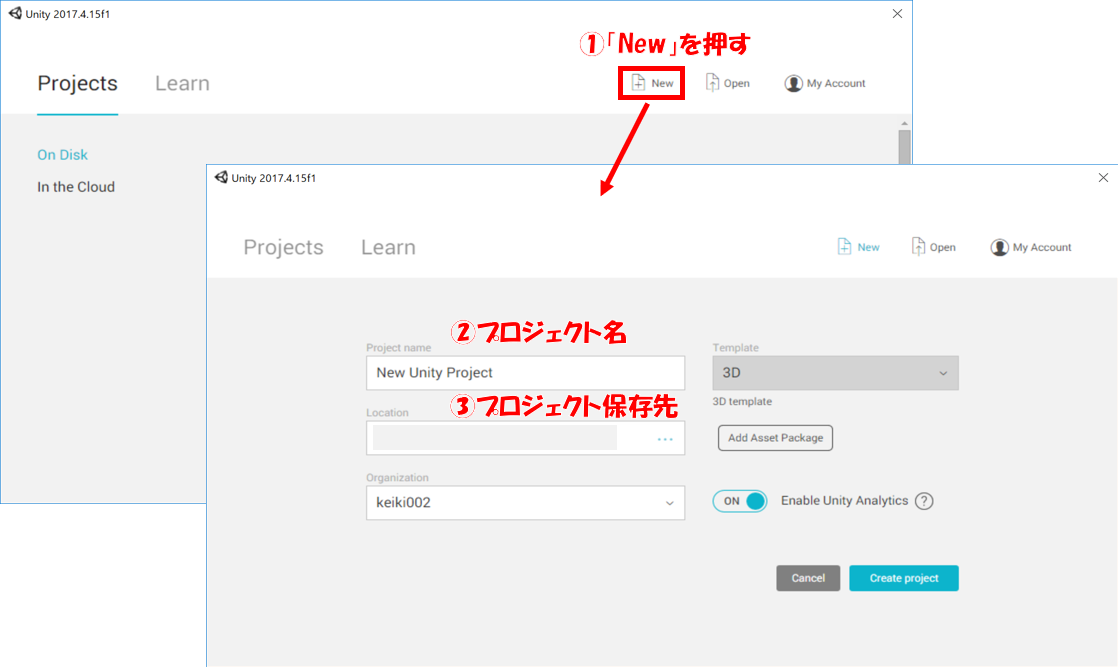Click My Account icon in back window
Image resolution: width=1118 pixels, height=667 pixels.
click(793, 84)
